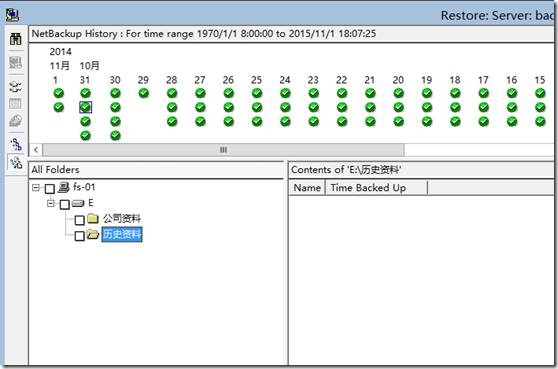Image resolution: width=558 pixels, height=369 pixels.
Task: Collapse the E drive tree node
Action: pyautogui.click(x=51, y=204)
